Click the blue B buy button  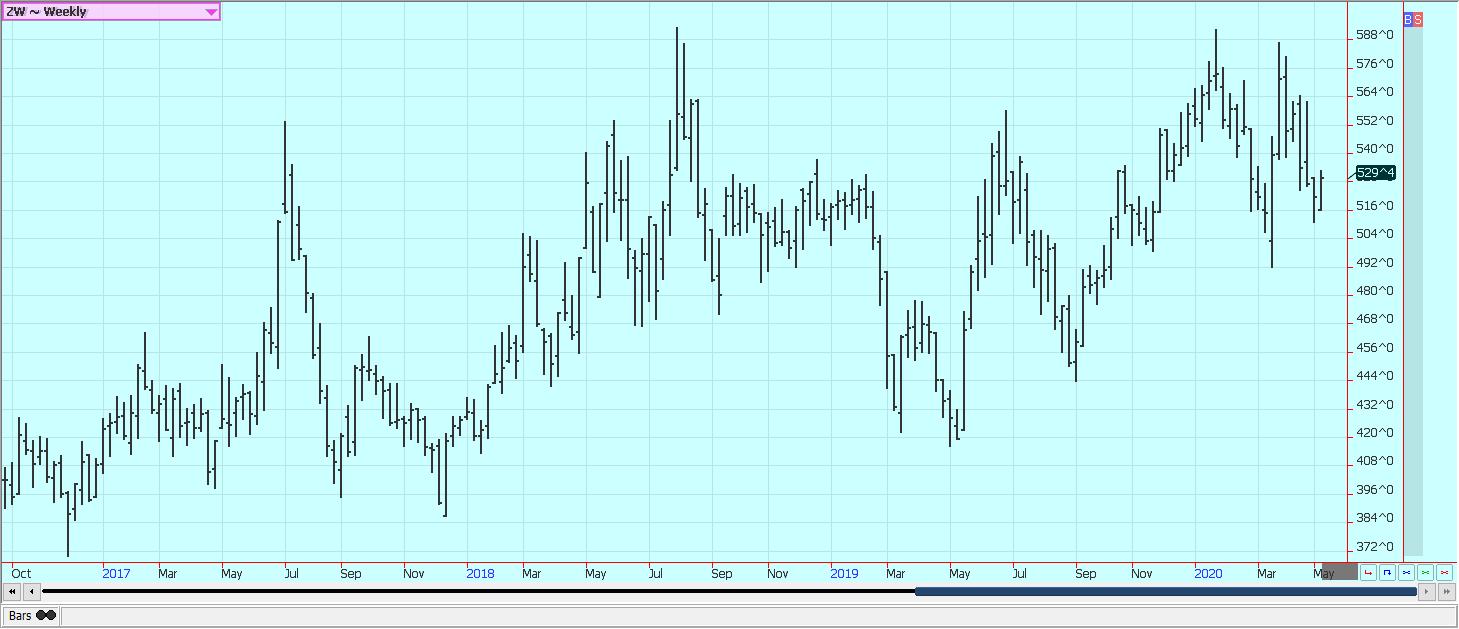click(x=1408, y=19)
